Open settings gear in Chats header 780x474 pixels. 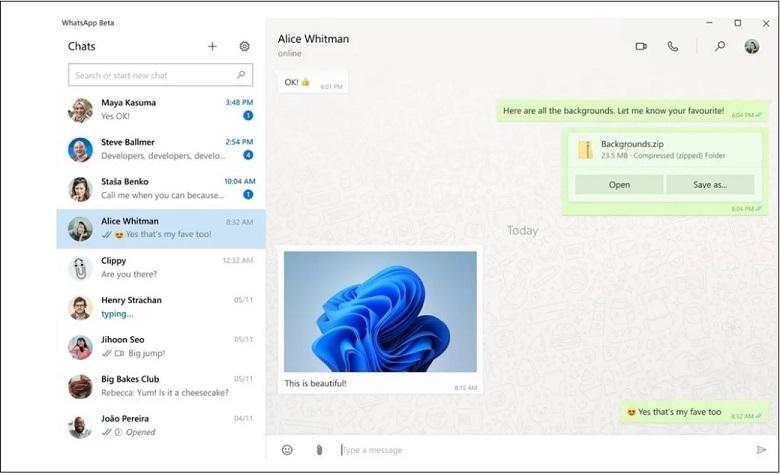(244, 46)
